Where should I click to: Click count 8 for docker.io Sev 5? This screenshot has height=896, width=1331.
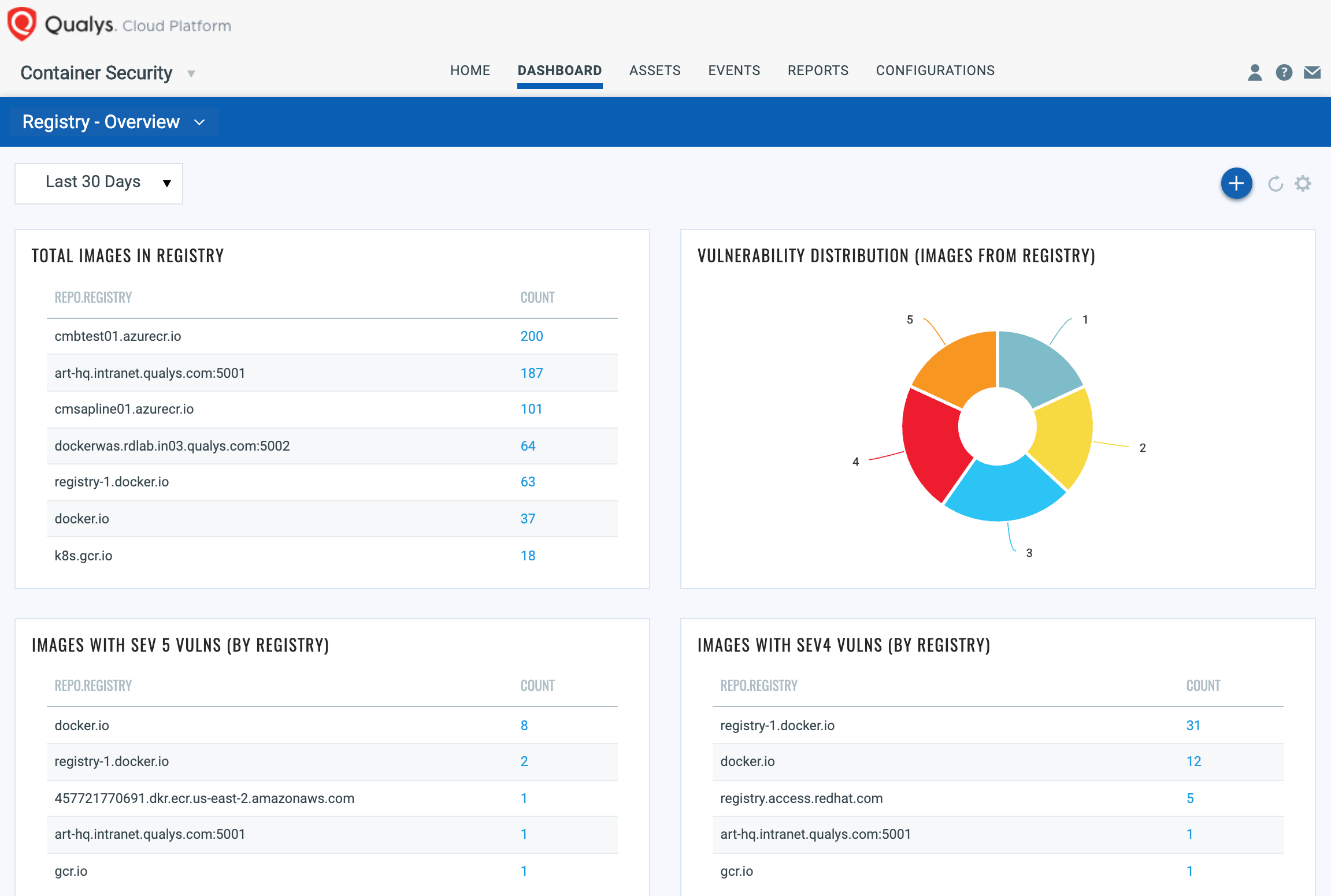[524, 726]
